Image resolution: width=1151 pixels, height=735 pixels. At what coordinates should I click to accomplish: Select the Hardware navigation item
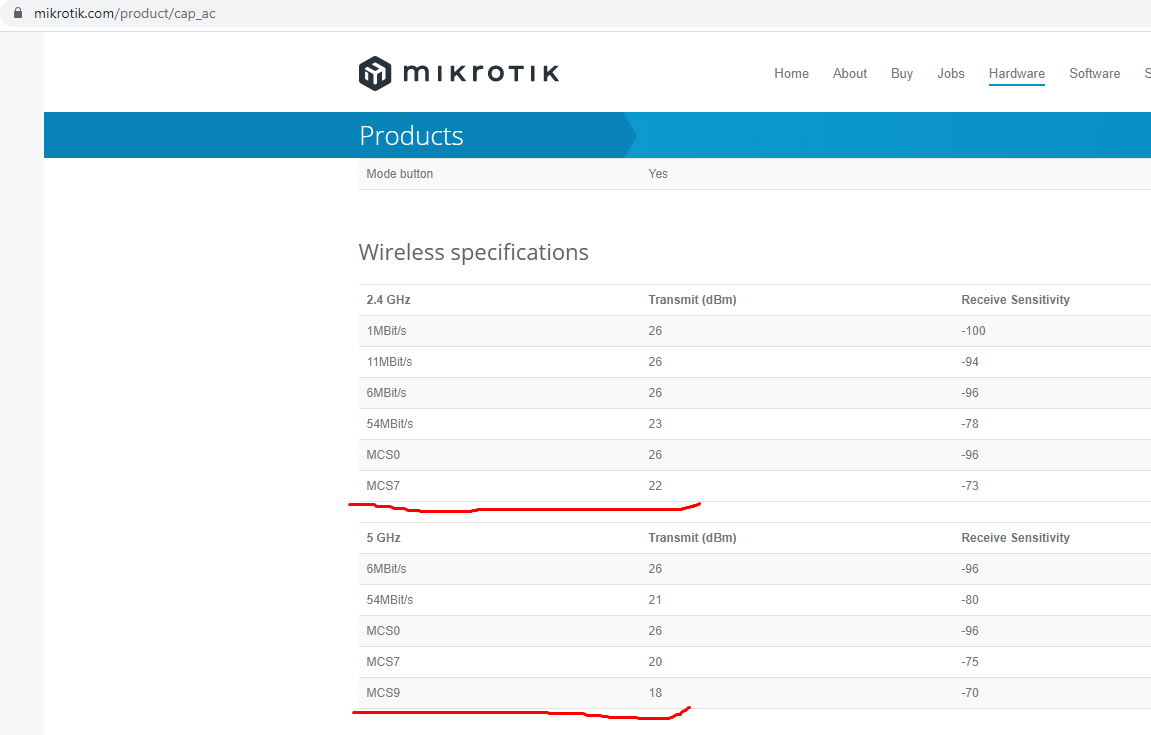pyautogui.click(x=1016, y=73)
